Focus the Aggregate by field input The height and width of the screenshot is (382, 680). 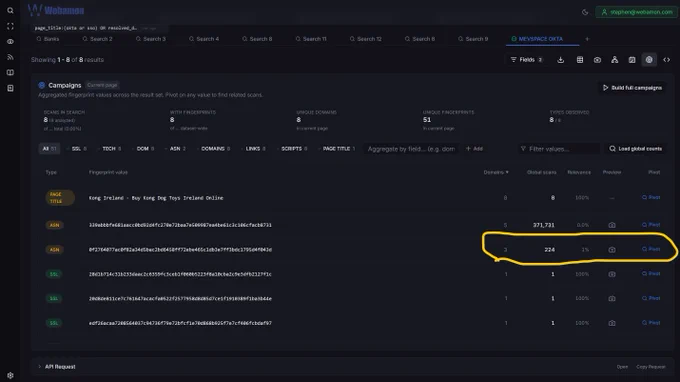click(411, 149)
